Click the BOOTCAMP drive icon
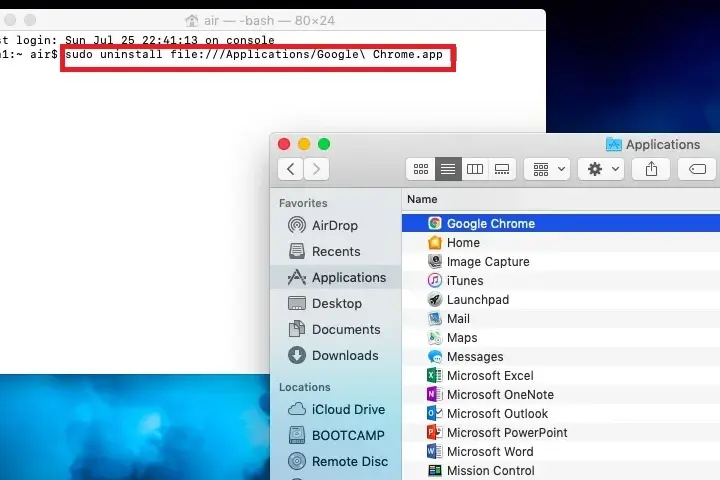Screen dimensions: 720x480 tap(297, 435)
